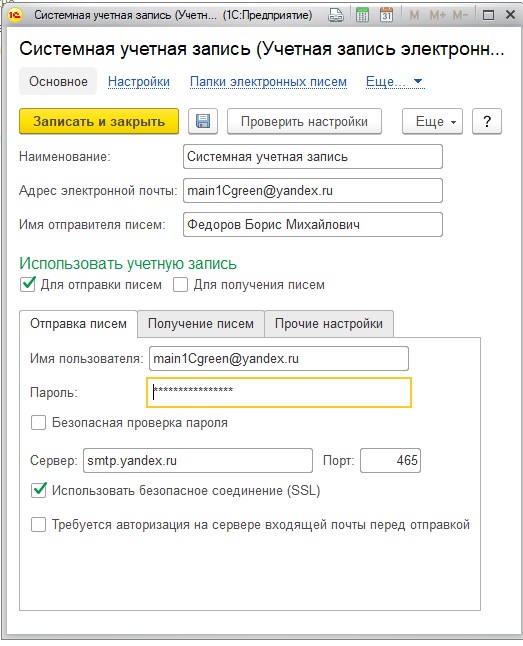The height and width of the screenshot is (646, 523).
Task: Click the M- memory subtract button
Action: (460, 16)
